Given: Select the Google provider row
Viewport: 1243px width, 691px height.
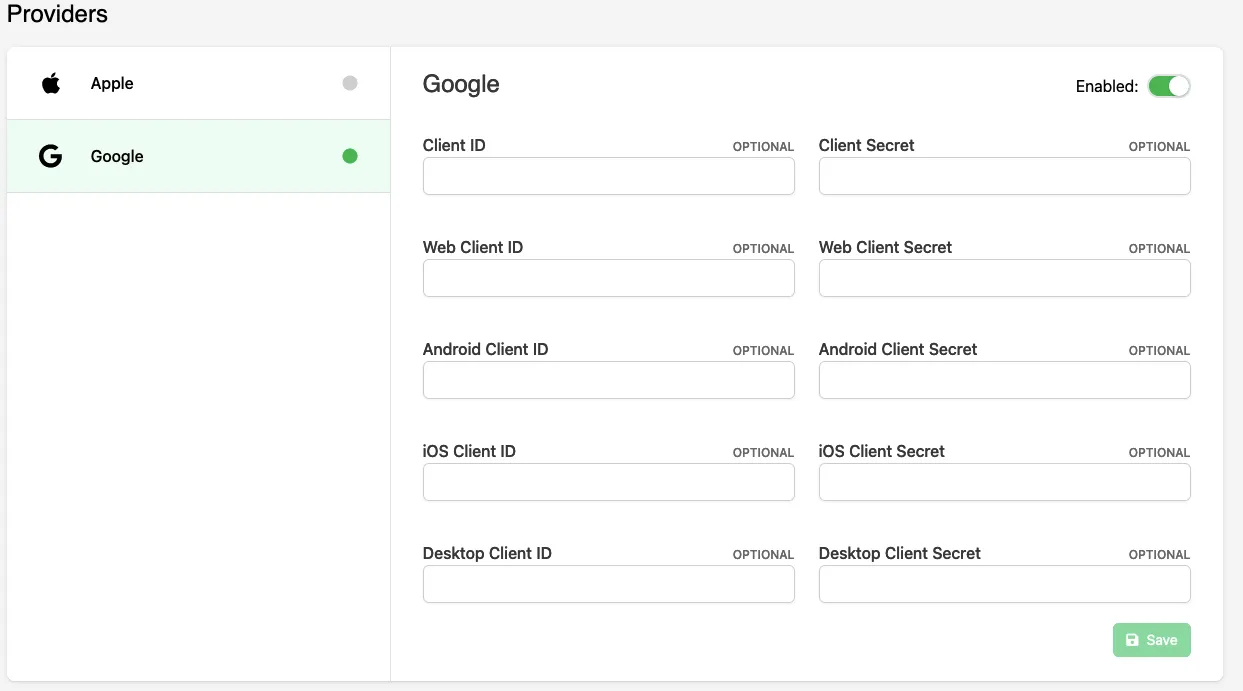Looking at the screenshot, I should [198, 156].
